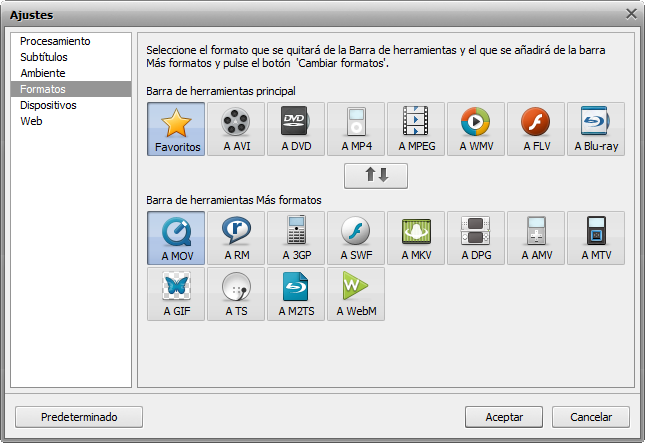Select the A AMV player icon
This screenshot has height=443, width=645.
(x=536, y=238)
